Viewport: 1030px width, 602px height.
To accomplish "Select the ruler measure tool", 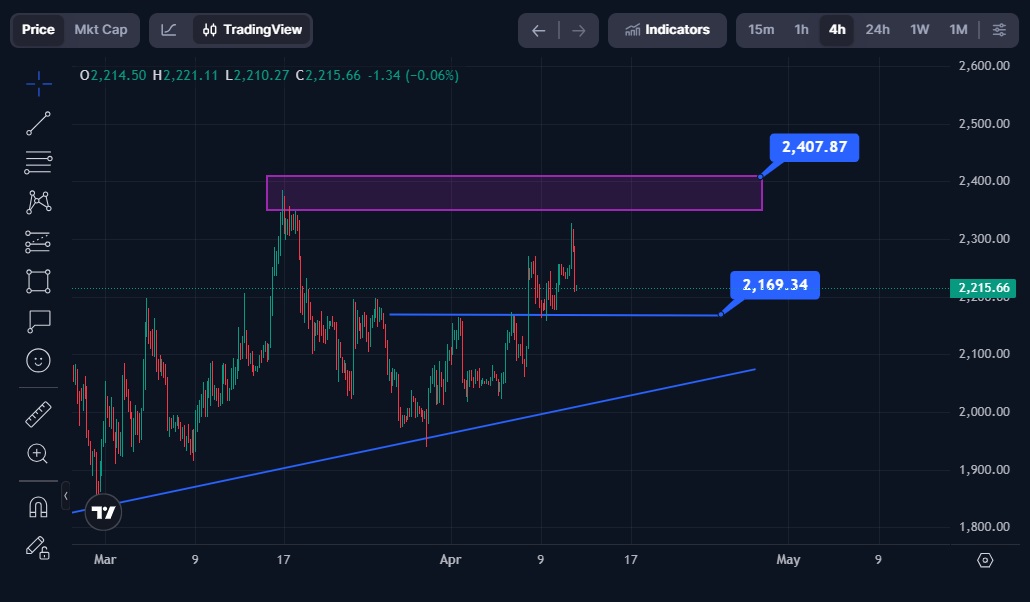I will (x=38, y=415).
